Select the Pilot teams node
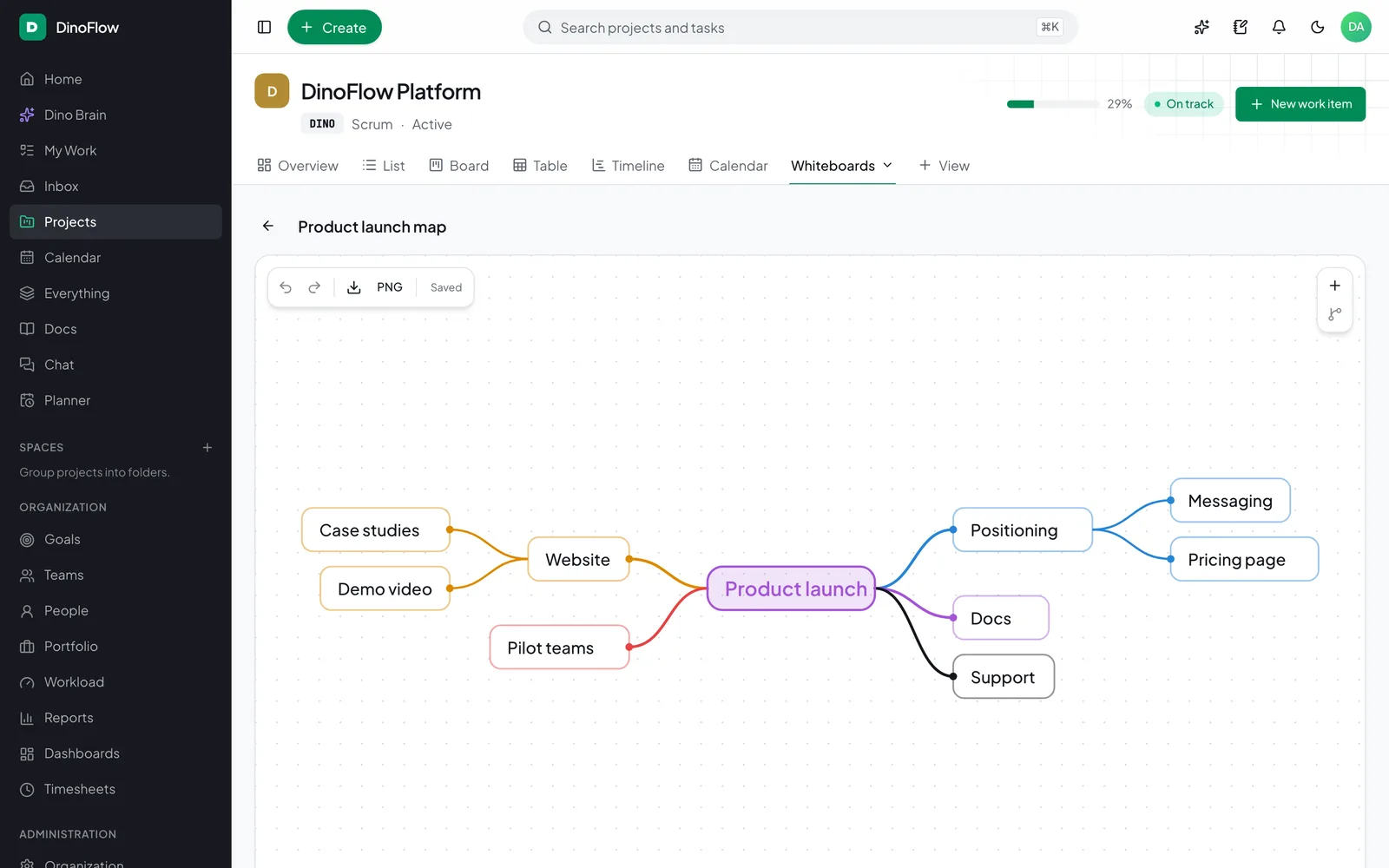Viewport: 1389px width, 868px height. 559,648
